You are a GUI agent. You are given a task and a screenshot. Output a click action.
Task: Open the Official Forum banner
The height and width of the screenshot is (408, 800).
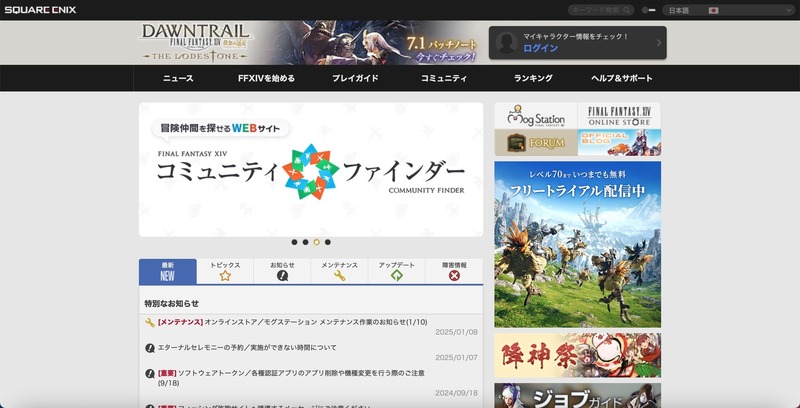(536, 143)
